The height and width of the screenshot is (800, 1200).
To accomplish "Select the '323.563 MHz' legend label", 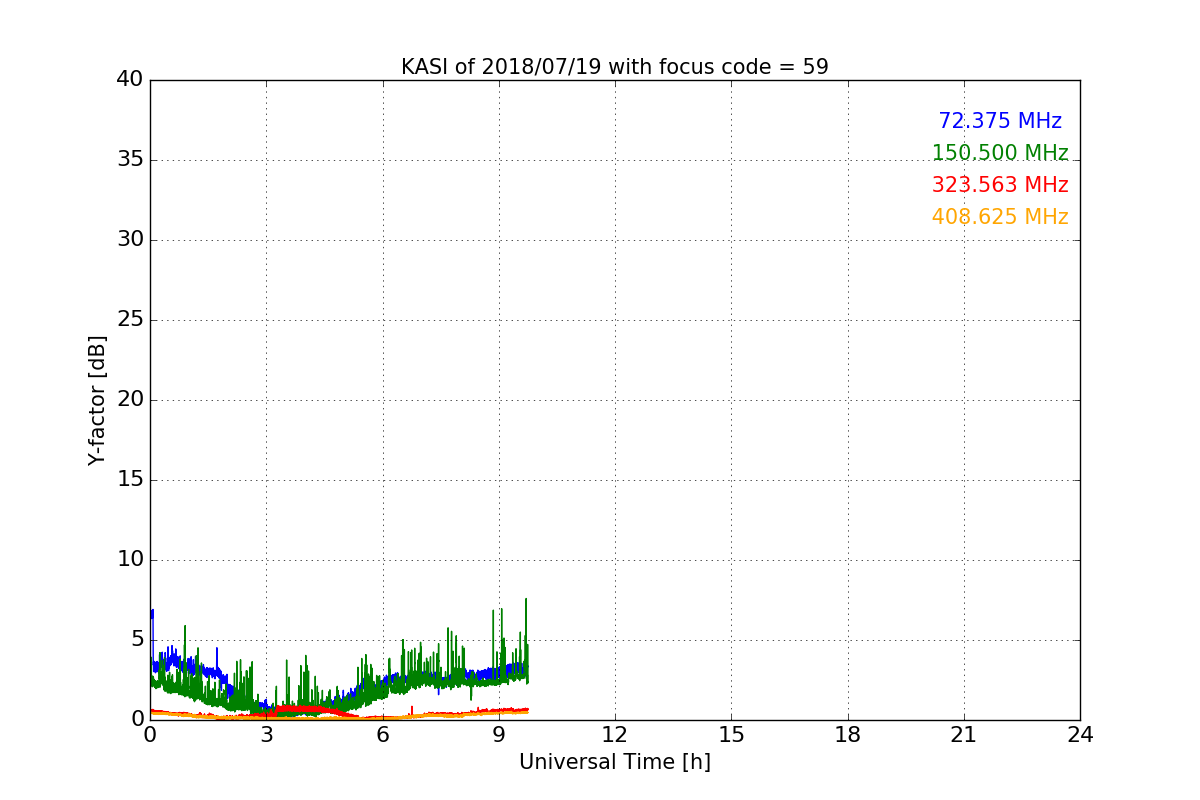I will [x=1000, y=185].
